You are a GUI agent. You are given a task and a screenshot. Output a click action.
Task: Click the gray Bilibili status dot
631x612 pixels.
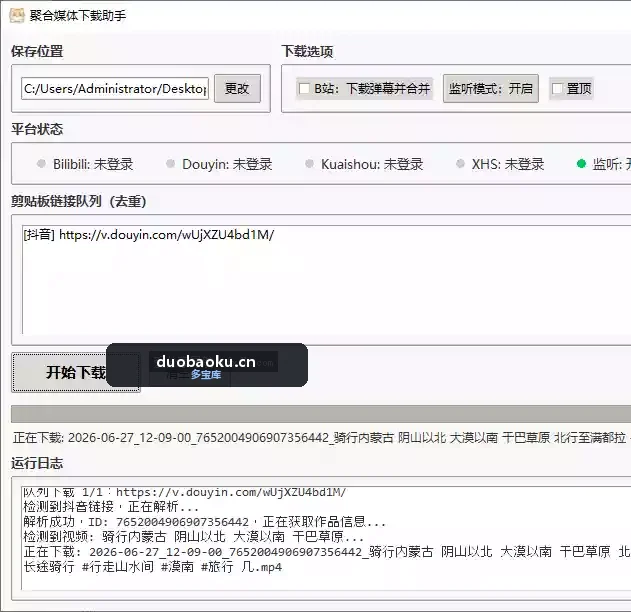(41, 164)
